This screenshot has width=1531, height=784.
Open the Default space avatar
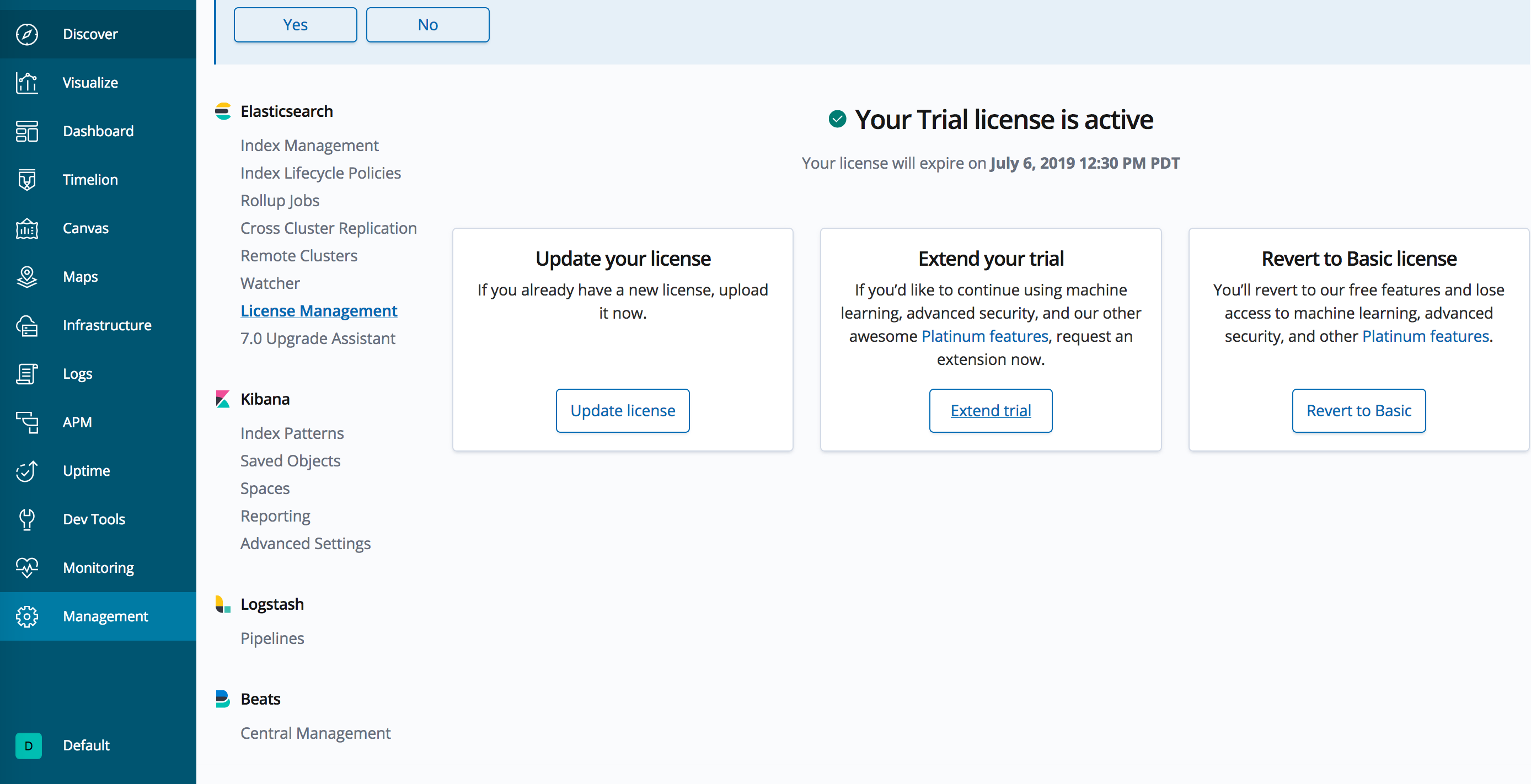click(29, 745)
